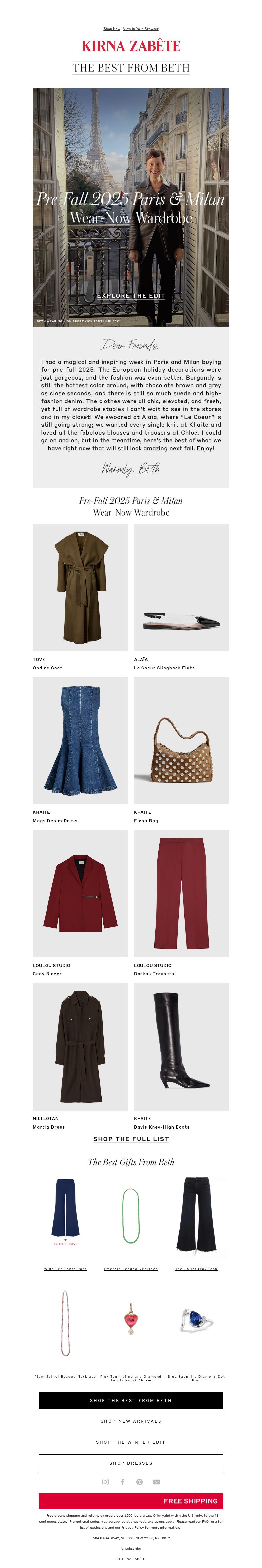The width and height of the screenshot is (262, 1568).
Task: Open View in Your Browser link
Action: (x=141, y=28)
